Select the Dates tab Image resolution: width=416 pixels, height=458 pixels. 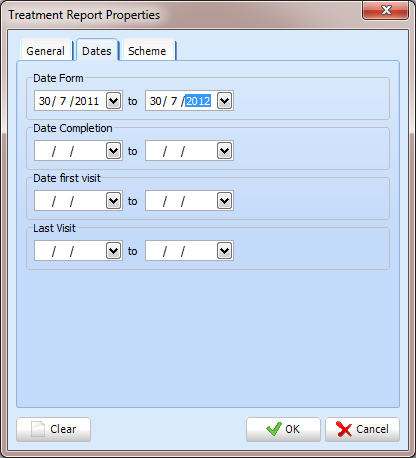pos(97,50)
